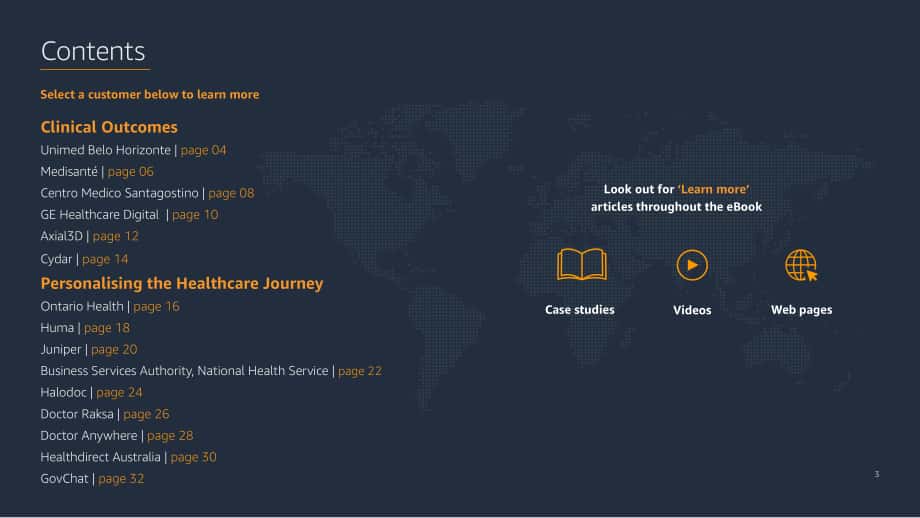Go to Doctor Anywhere page 28
This screenshot has height=518, width=920.
[117, 436]
